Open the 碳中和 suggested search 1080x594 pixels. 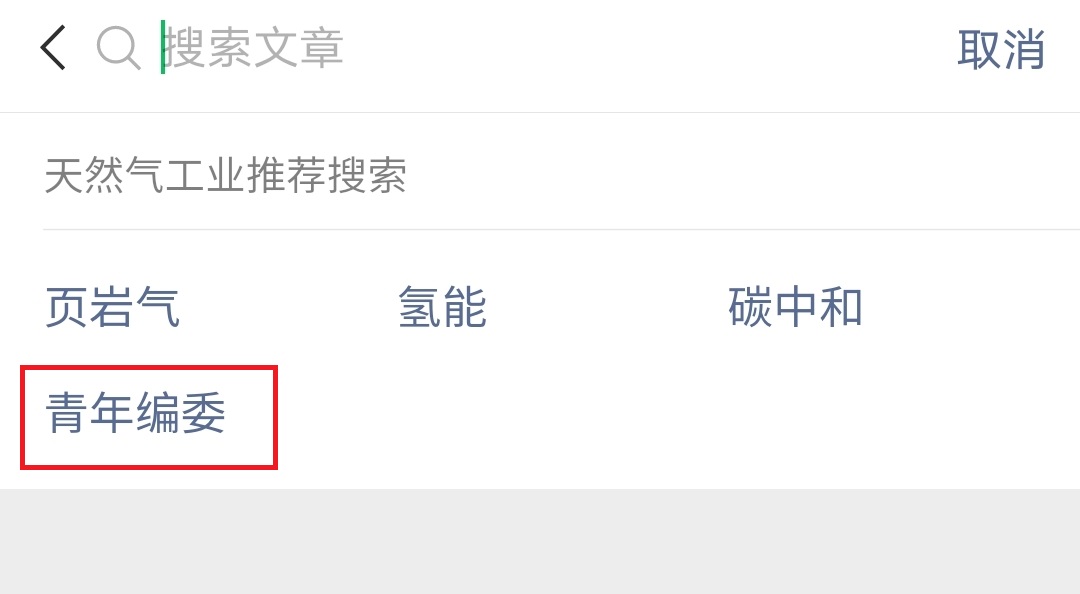[796, 307]
